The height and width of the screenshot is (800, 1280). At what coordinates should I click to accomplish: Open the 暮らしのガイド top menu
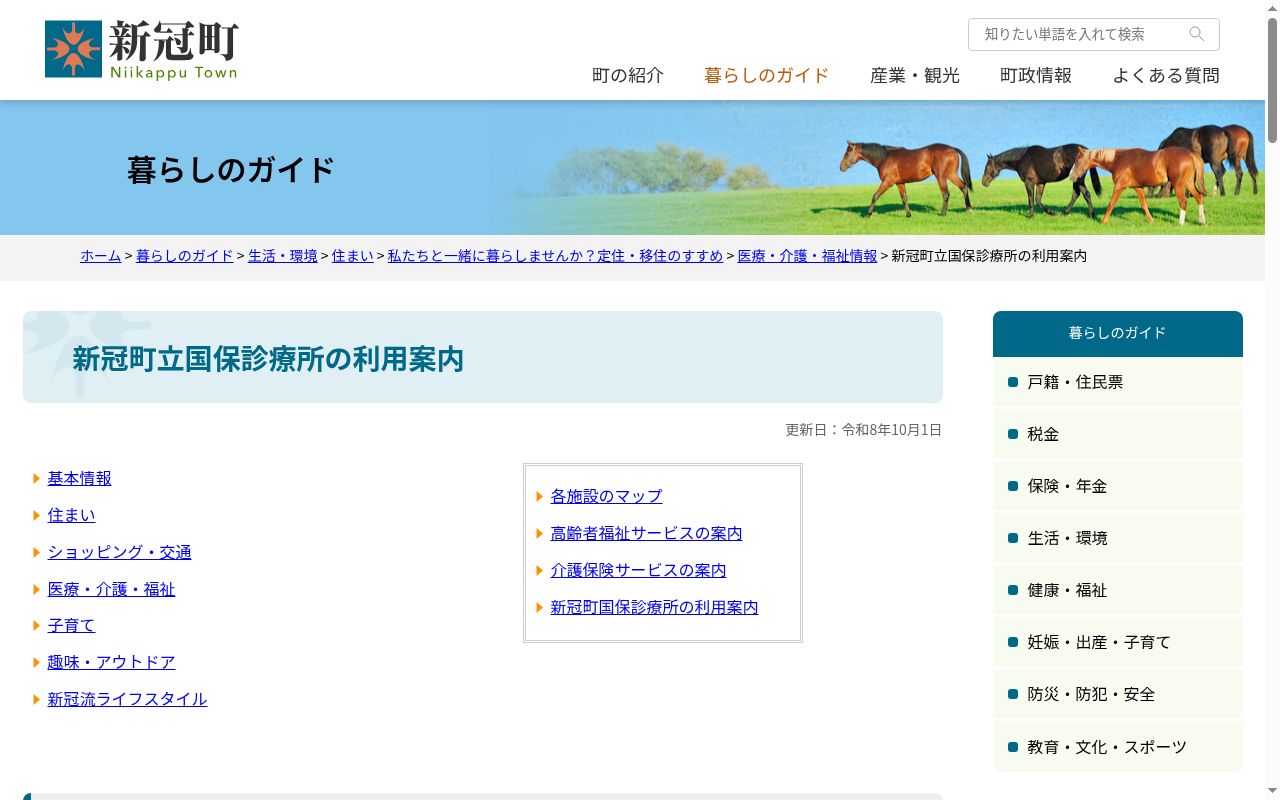point(767,75)
